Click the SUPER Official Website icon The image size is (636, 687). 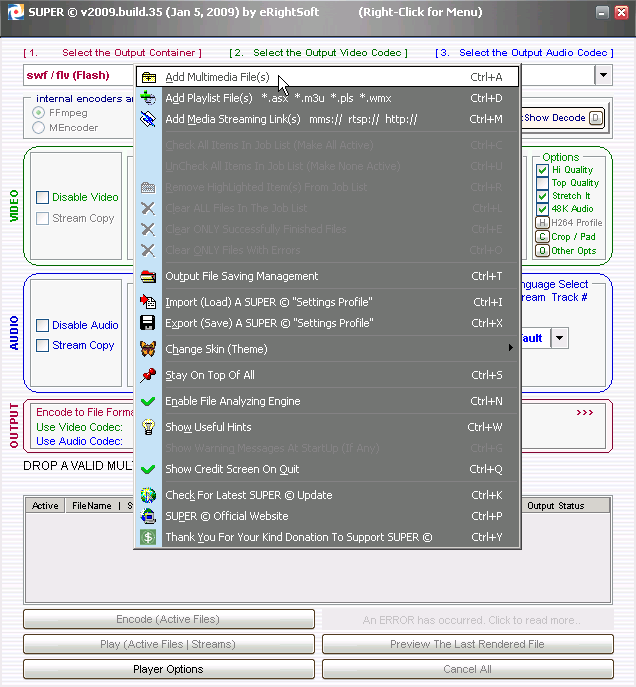pos(148,516)
